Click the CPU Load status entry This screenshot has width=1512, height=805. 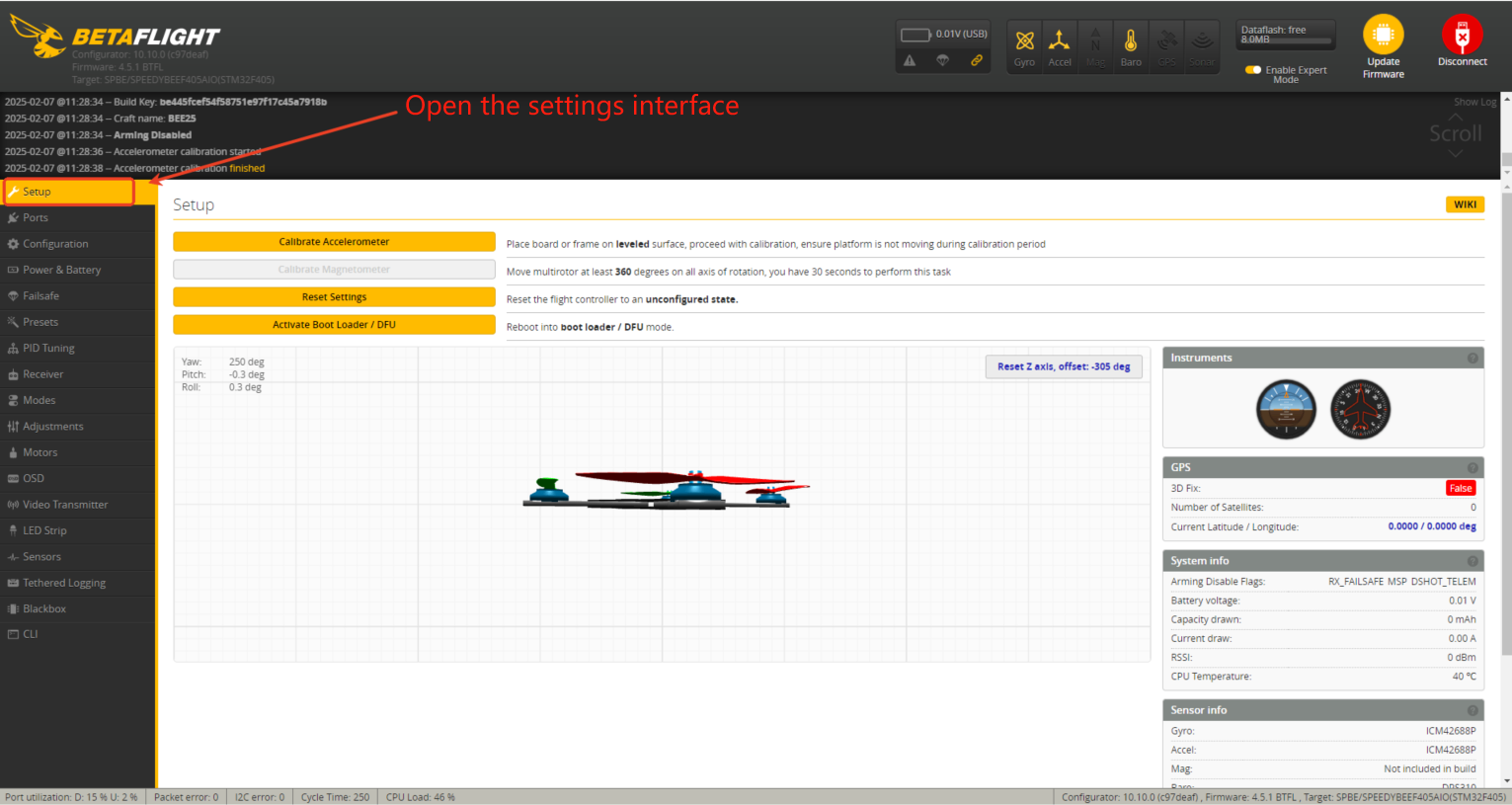pos(420,797)
